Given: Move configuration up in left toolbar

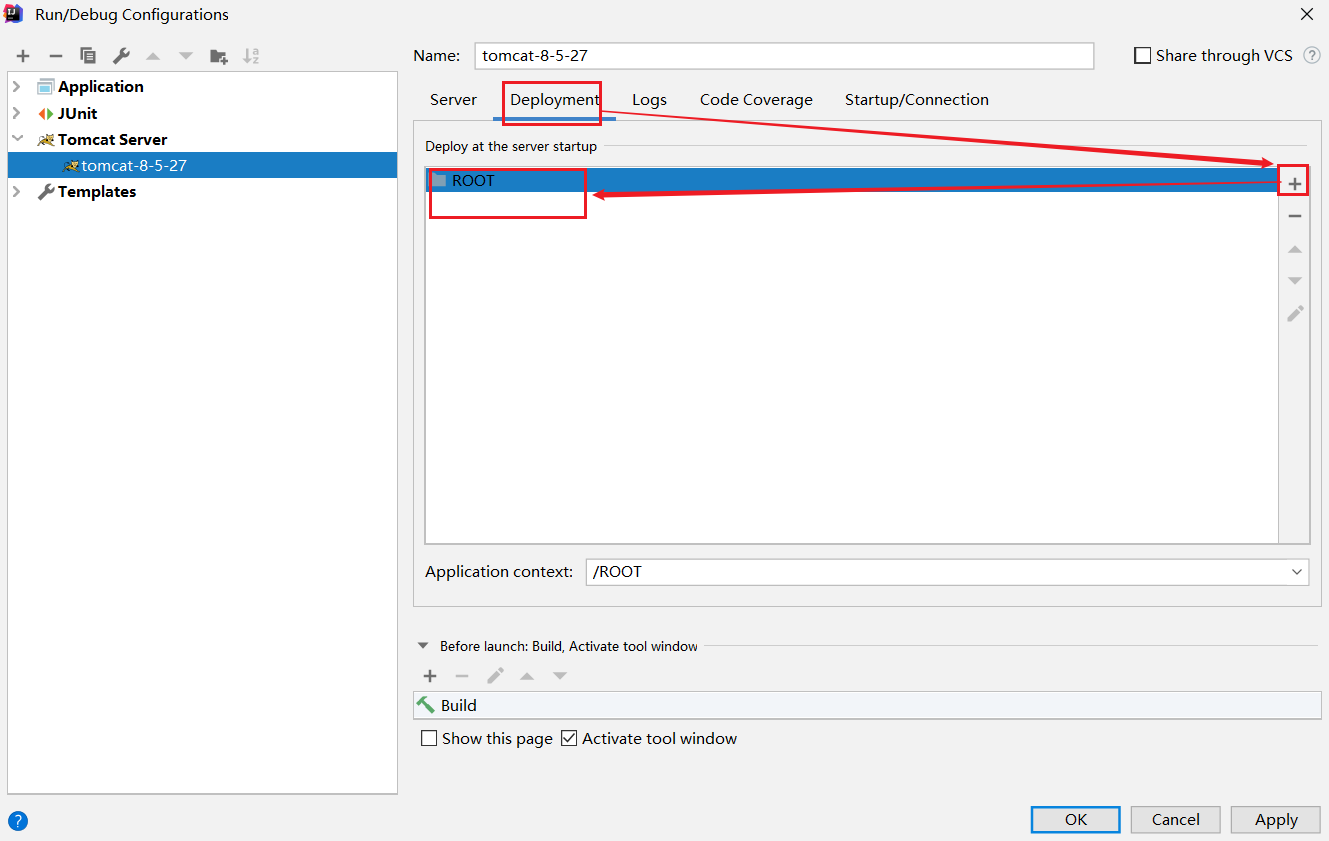Looking at the screenshot, I should pos(153,56).
